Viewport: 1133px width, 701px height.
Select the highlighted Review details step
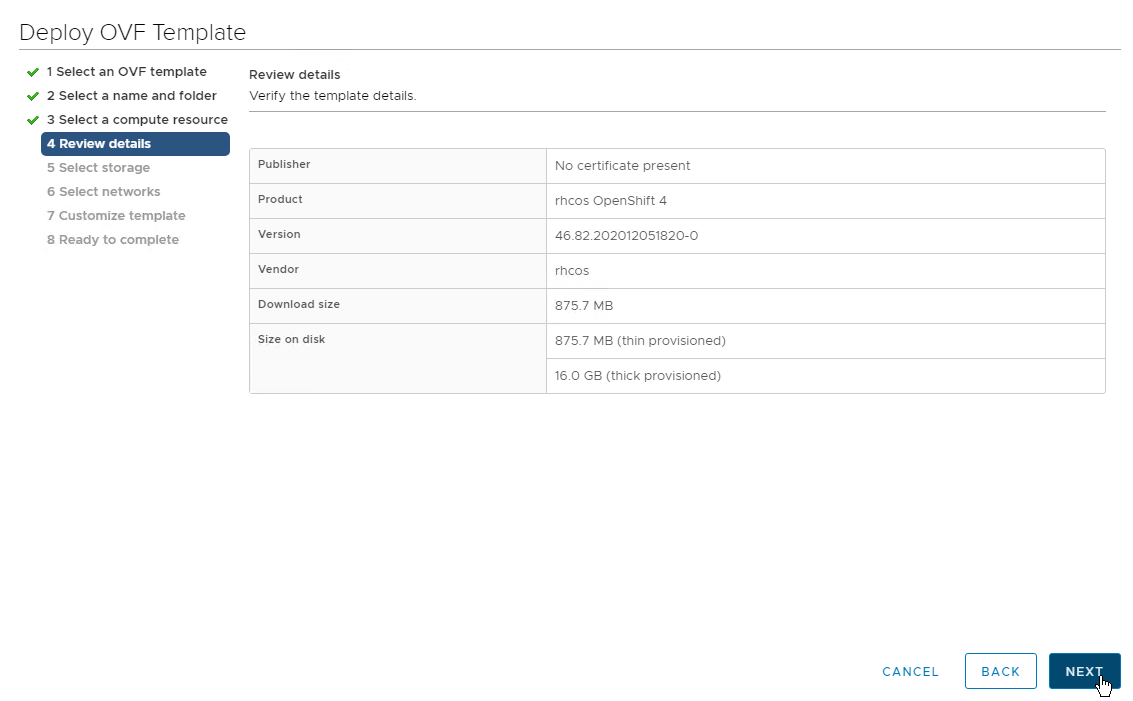(135, 144)
